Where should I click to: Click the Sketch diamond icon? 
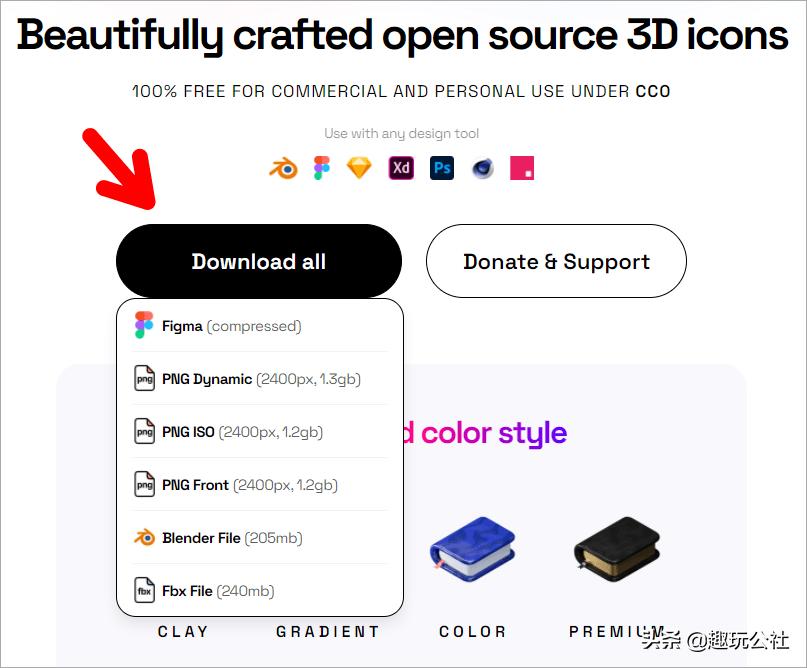pos(359,168)
